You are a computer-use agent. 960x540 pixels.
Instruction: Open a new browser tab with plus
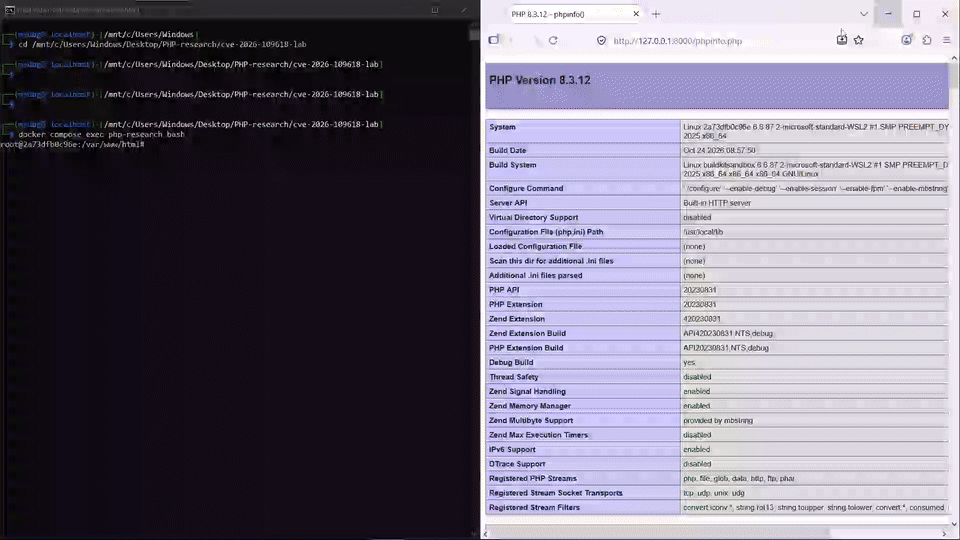(656, 14)
